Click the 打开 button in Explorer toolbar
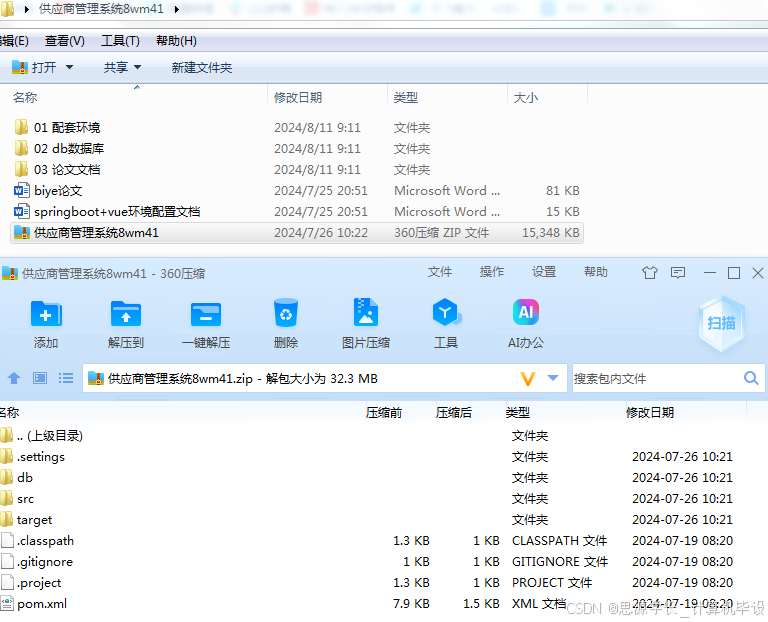Viewport: 768px width, 622px height. click(x=34, y=67)
